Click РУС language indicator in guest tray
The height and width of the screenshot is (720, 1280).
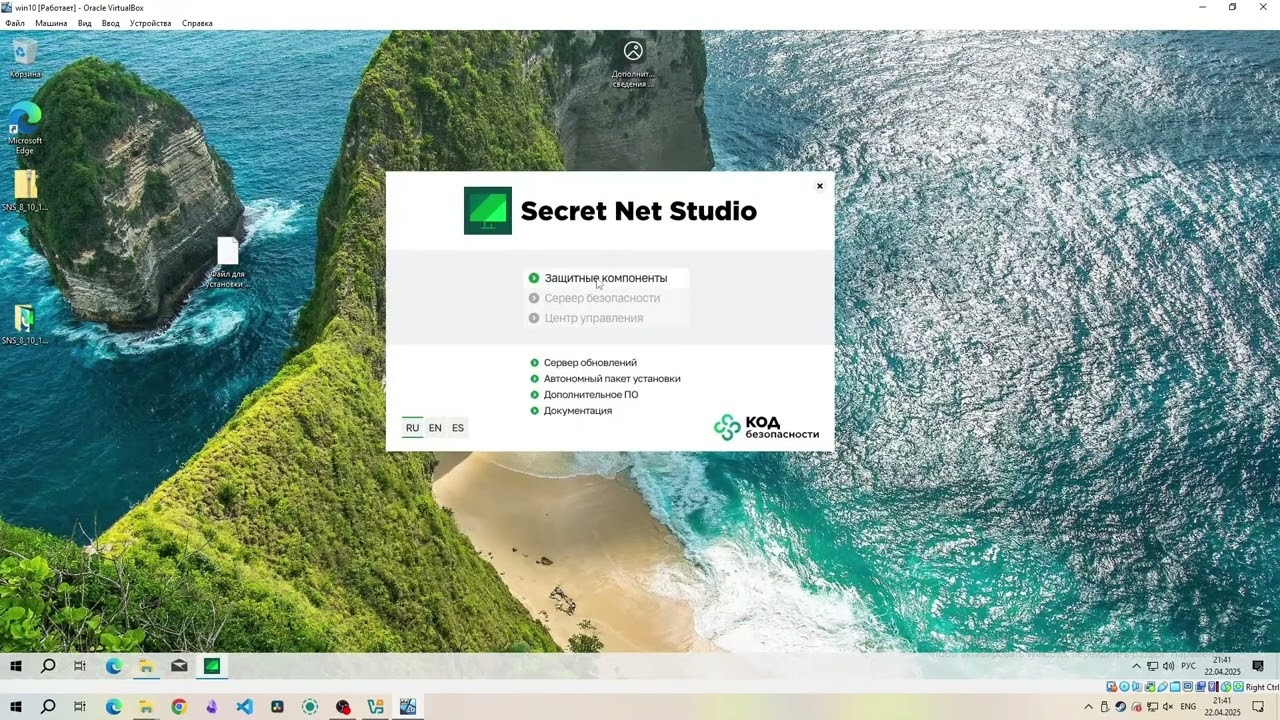(x=1189, y=666)
